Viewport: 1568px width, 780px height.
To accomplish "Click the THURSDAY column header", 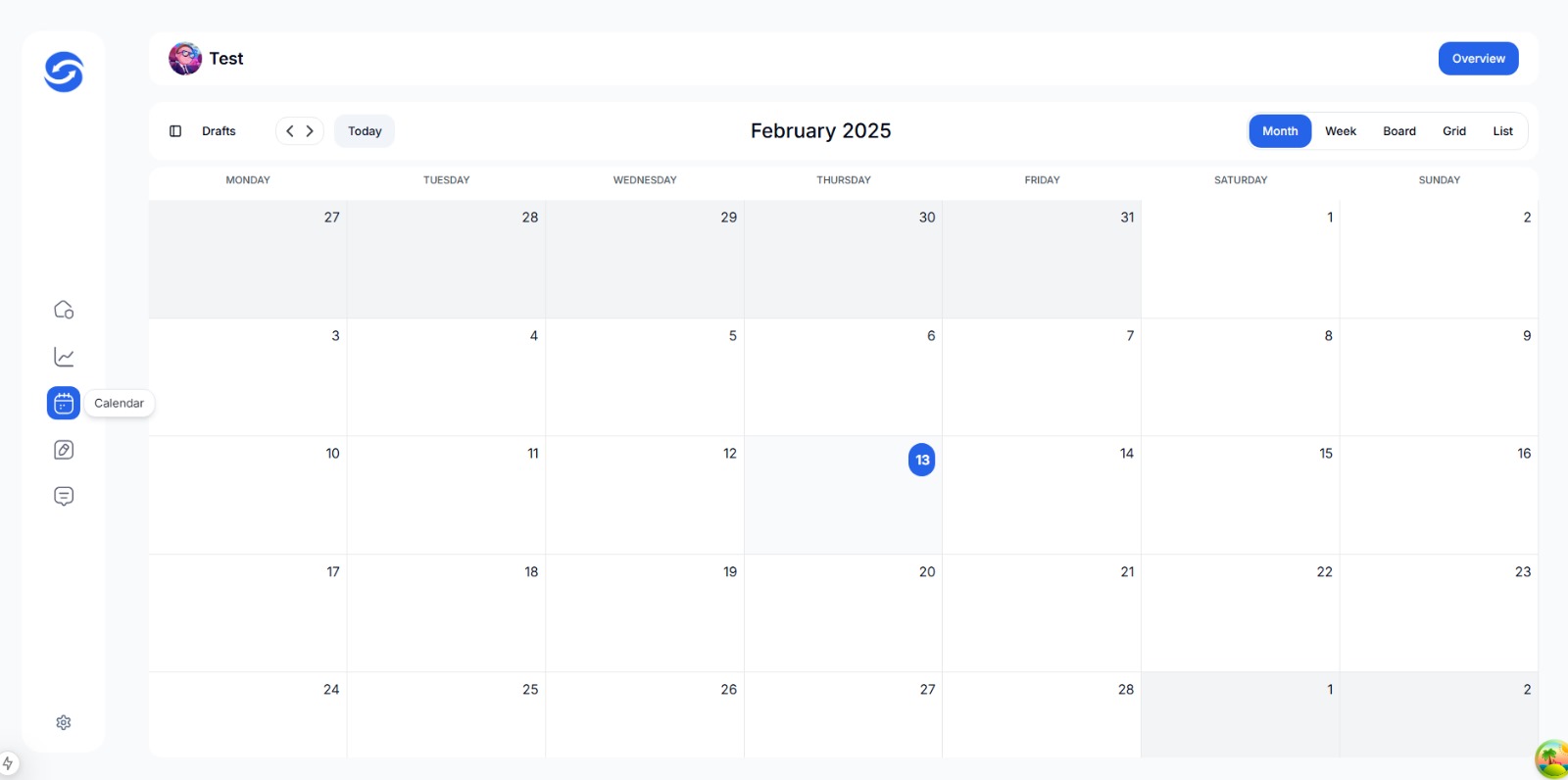I will (x=844, y=180).
